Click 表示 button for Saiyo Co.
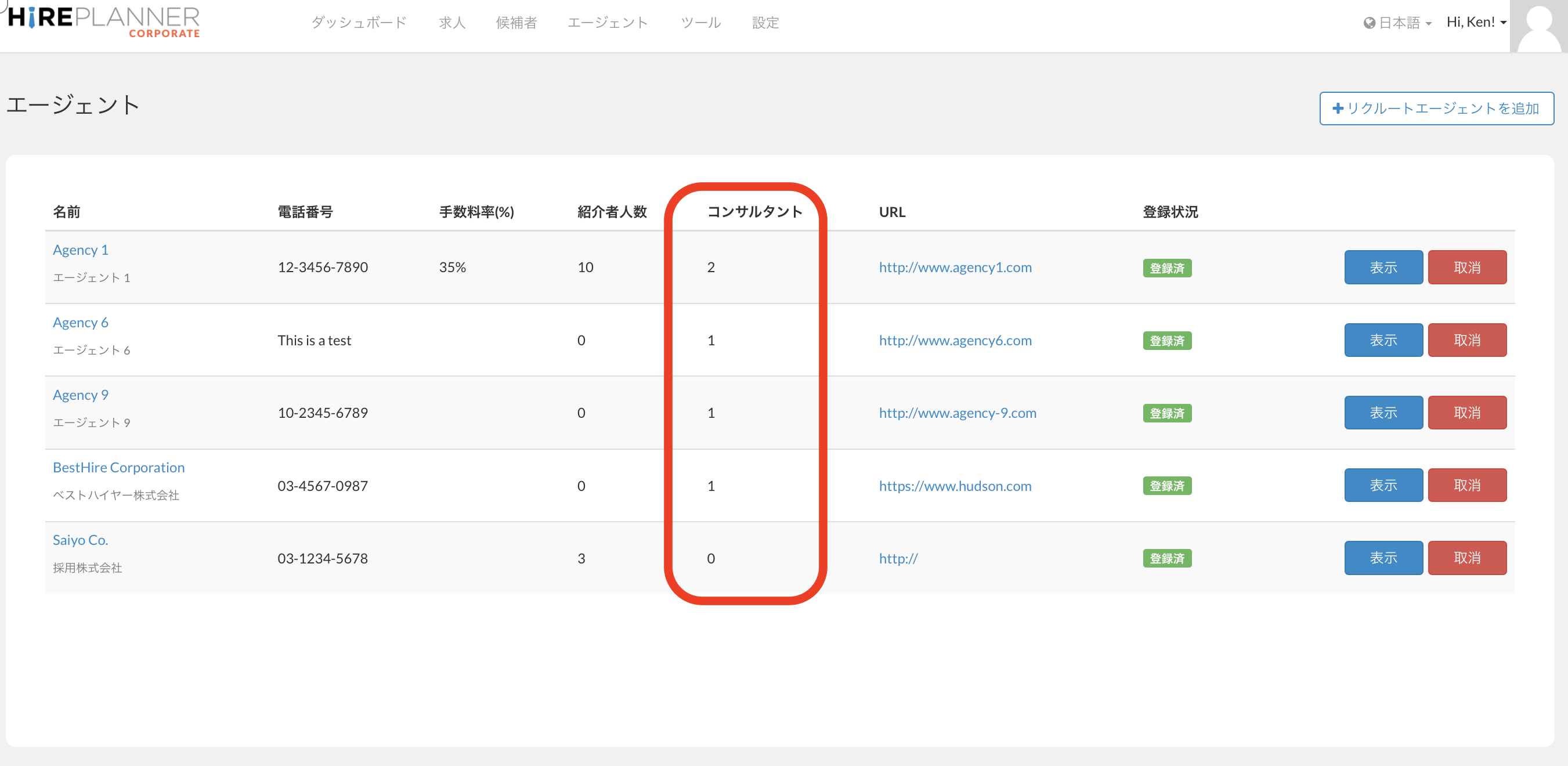The image size is (1568, 766). coord(1383,557)
